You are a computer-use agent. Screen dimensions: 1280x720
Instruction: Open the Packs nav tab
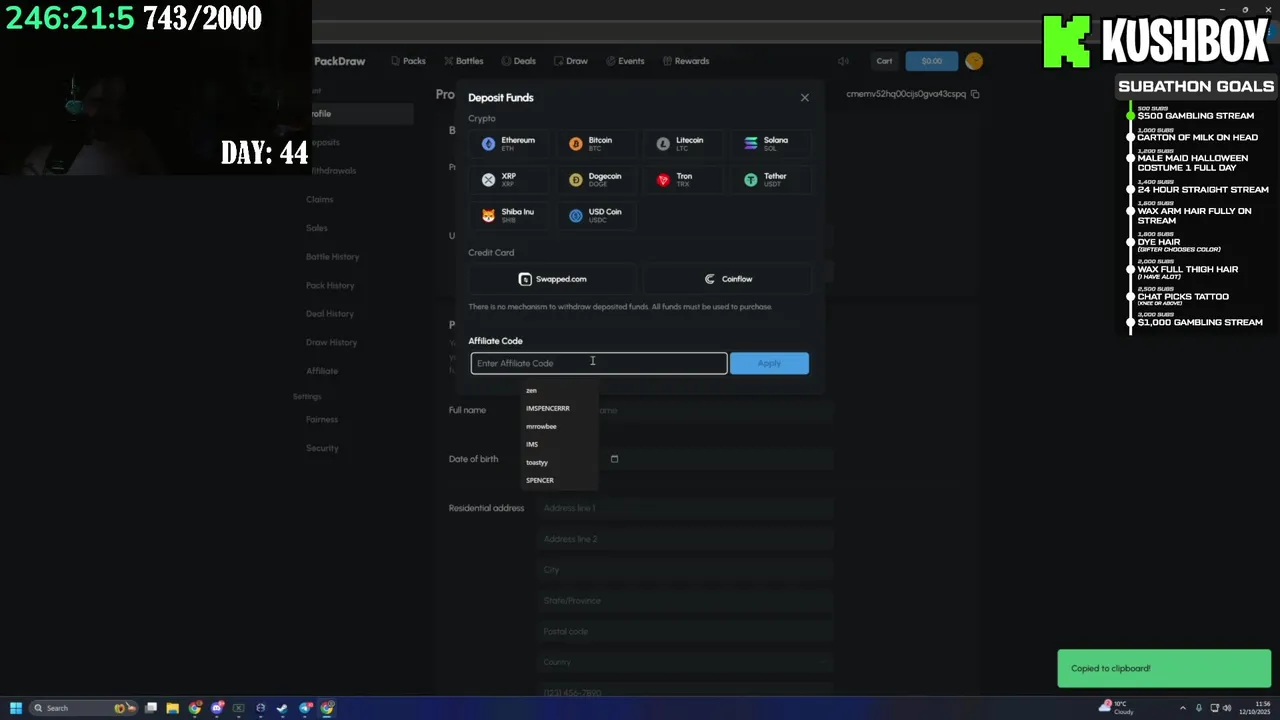tap(408, 61)
